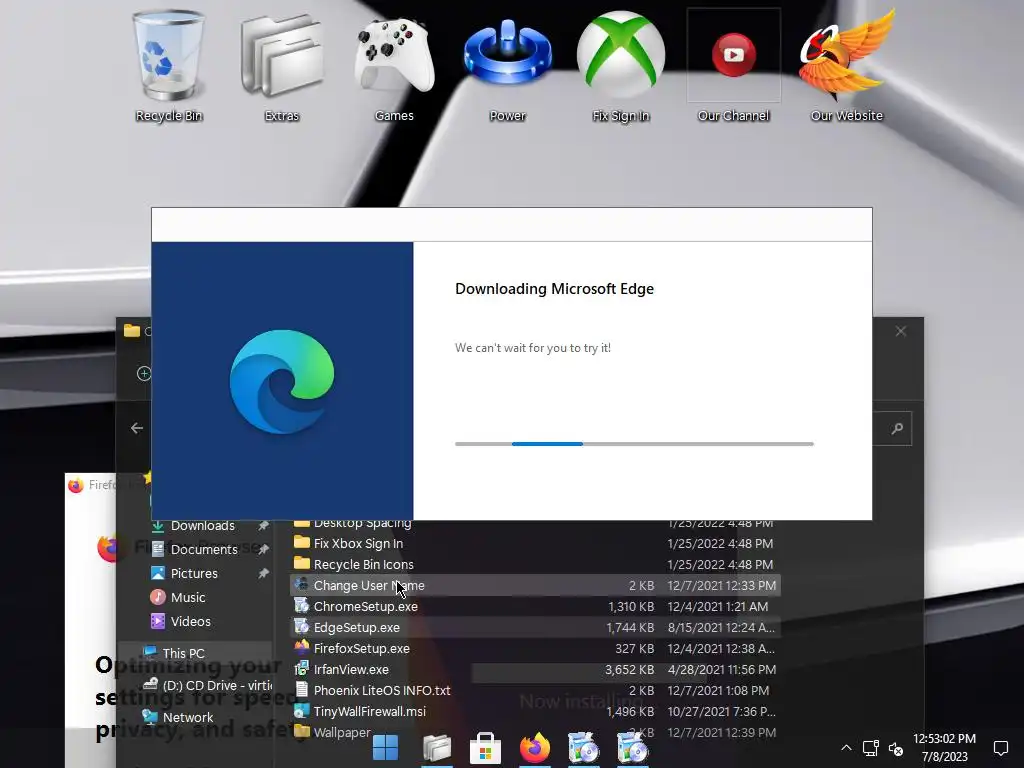1024x768 pixels.
Task: Select Videos in Explorer sidebar
Action: click(191, 621)
